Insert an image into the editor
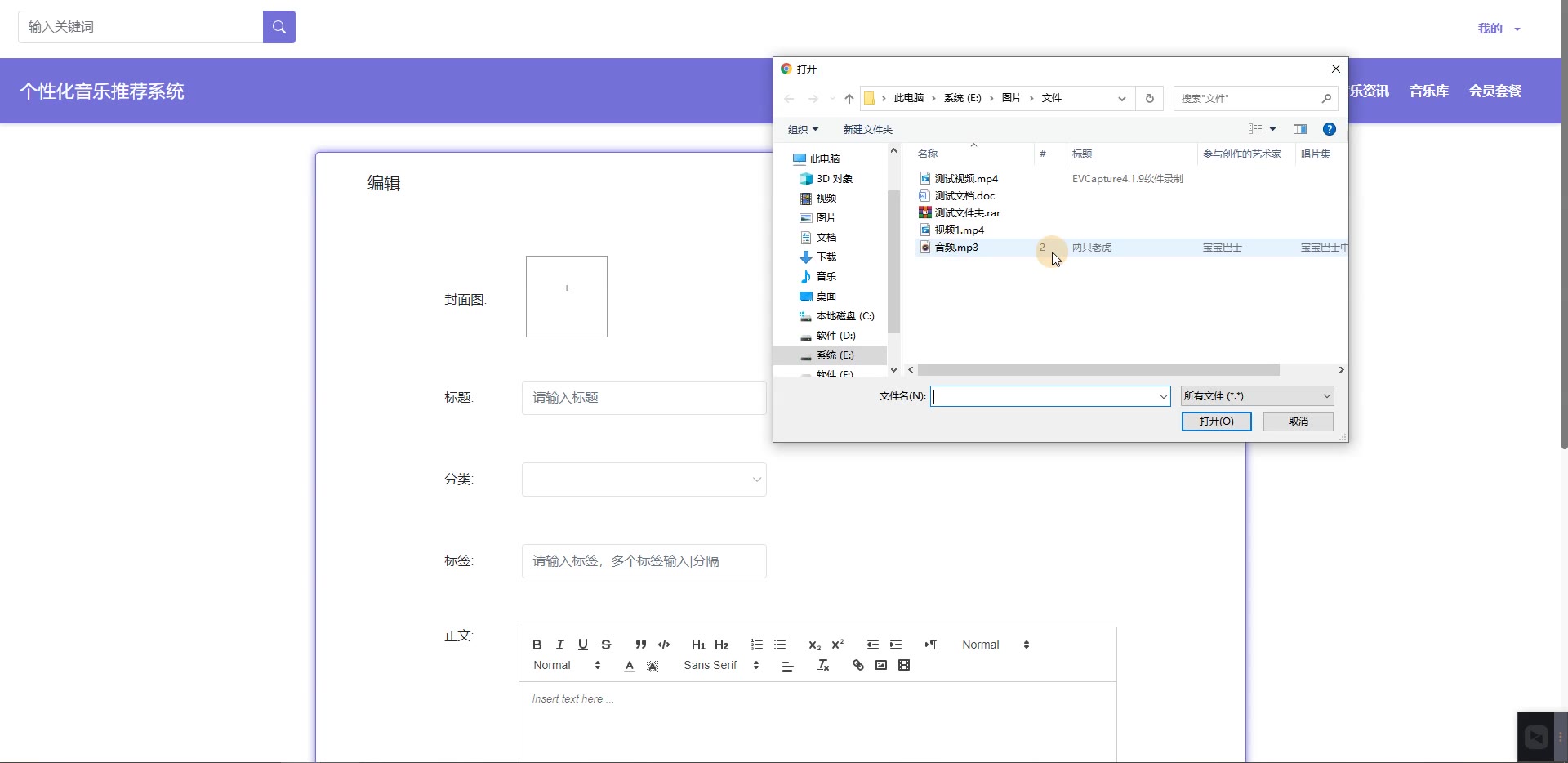Screen dimensions: 1568x763 point(880,666)
